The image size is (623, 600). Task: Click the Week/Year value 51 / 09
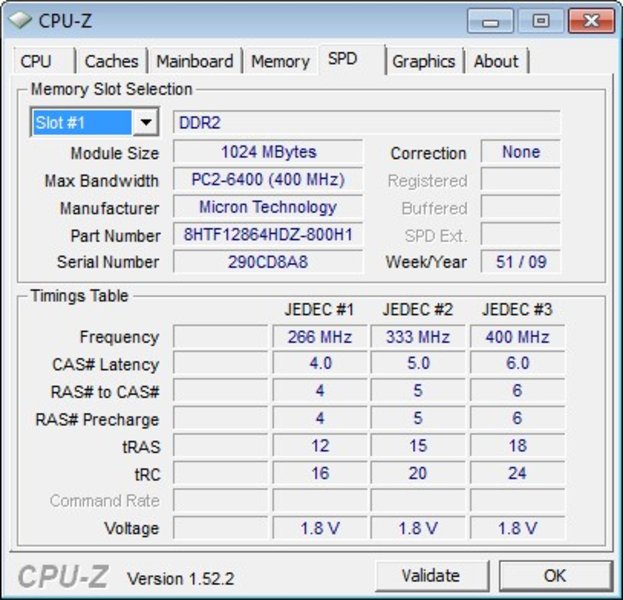pyautogui.click(x=520, y=261)
